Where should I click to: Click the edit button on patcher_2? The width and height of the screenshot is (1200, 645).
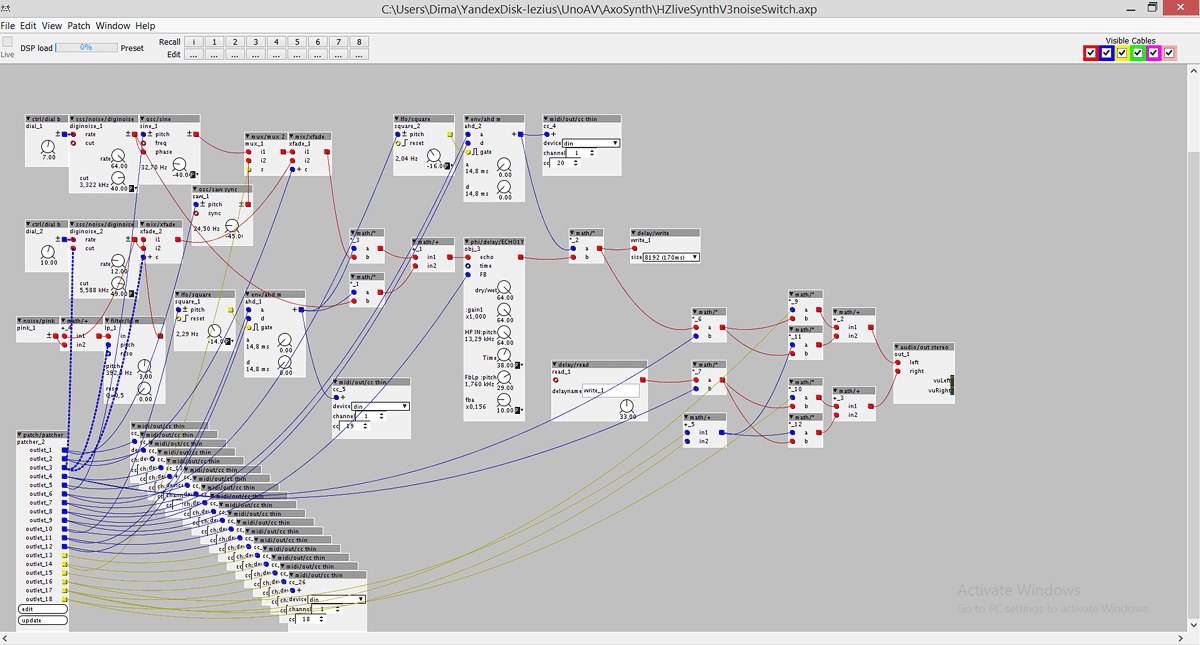click(x=43, y=609)
